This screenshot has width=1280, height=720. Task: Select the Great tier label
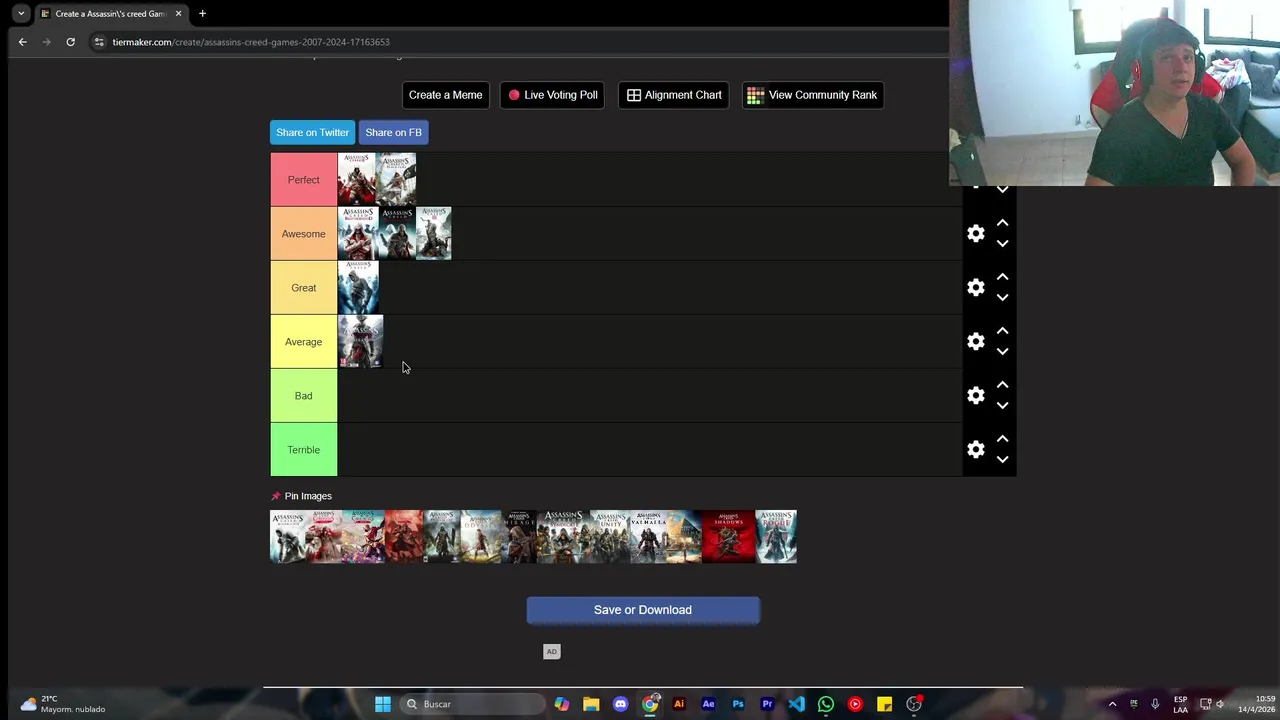pyautogui.click(x=304, y=288)
